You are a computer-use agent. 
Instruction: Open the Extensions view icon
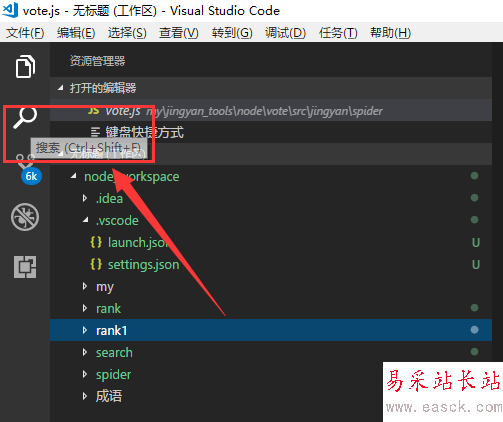point(25,267)
